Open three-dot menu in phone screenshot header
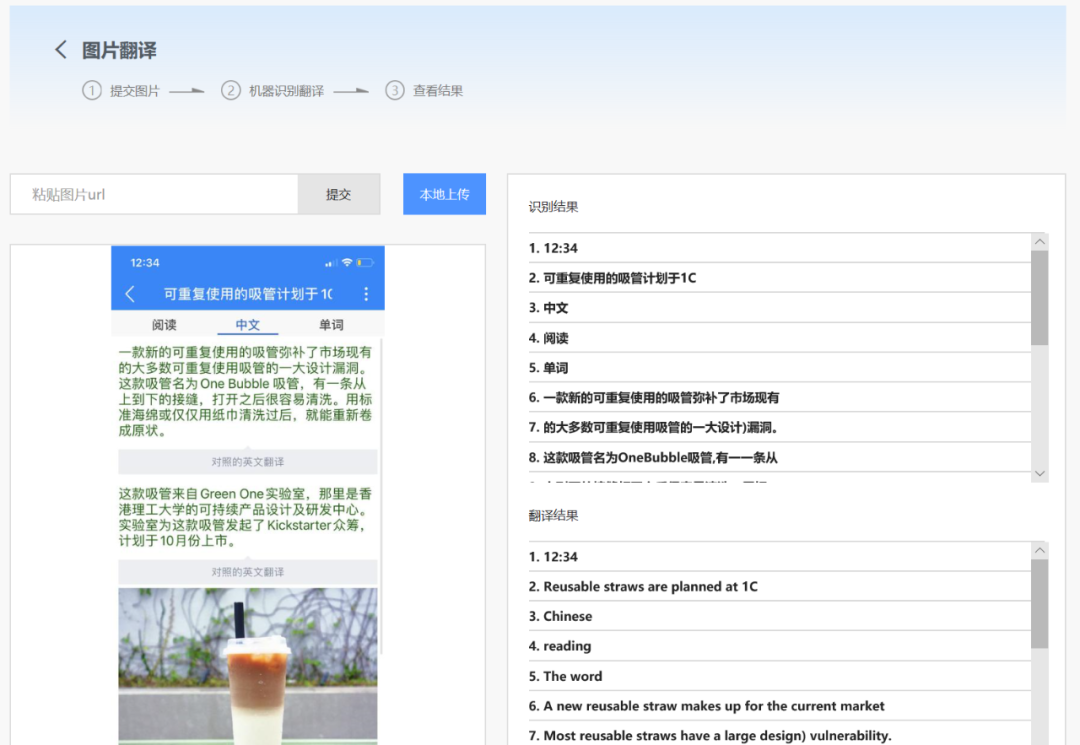1080x745 pixels. click(366, 294)
